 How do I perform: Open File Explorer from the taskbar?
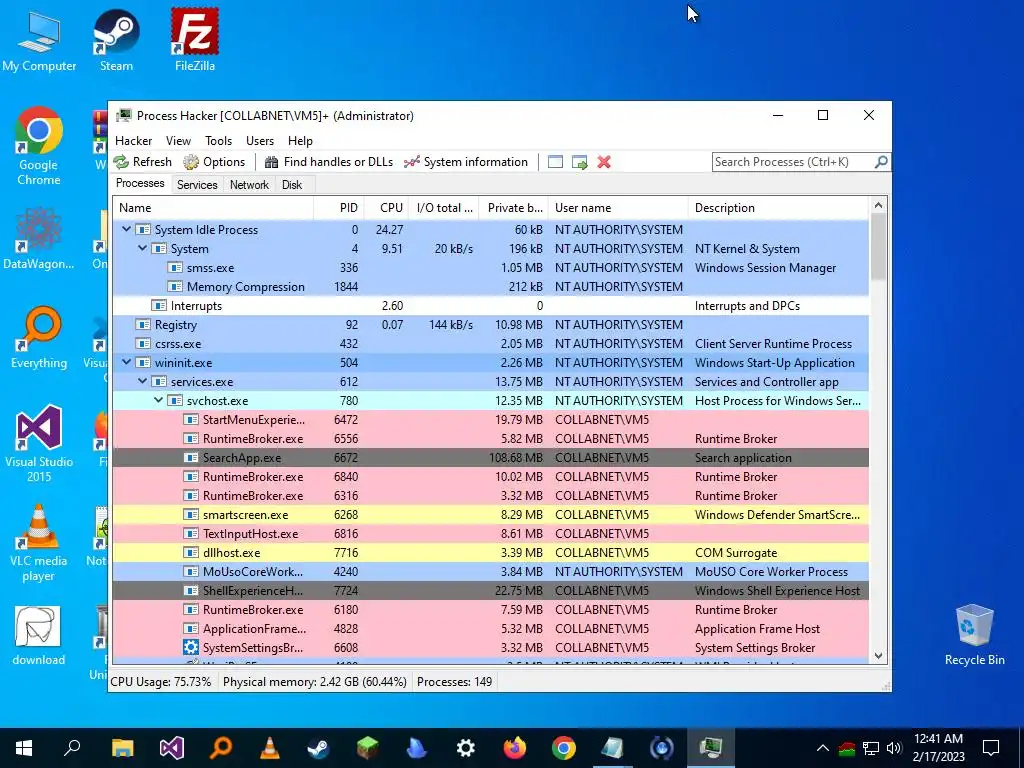pyautogui.click(x=122, y=748)
